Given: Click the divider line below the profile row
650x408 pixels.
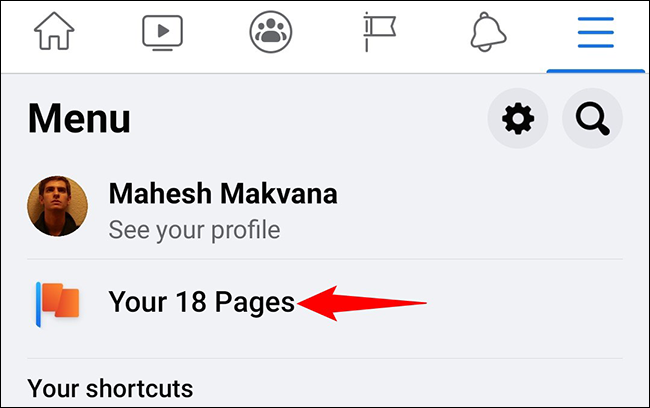Looking at the screenshot, I should click(325, 259).
